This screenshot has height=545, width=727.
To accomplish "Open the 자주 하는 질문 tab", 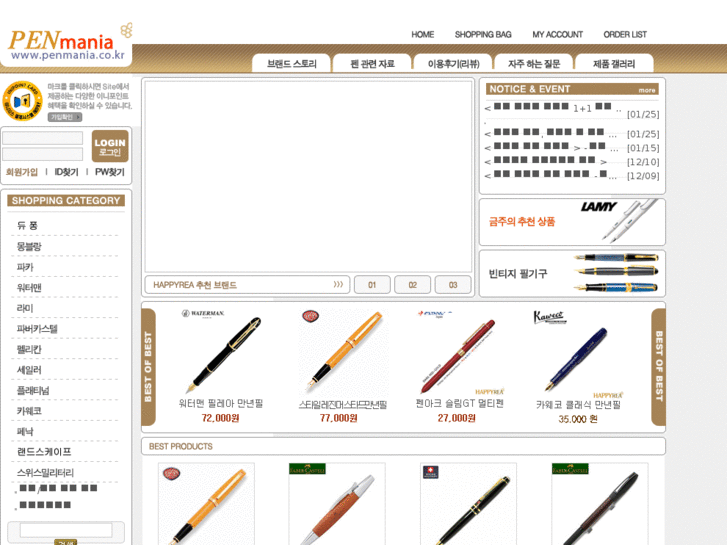I will pyautogui.click(x=534, y=64).
